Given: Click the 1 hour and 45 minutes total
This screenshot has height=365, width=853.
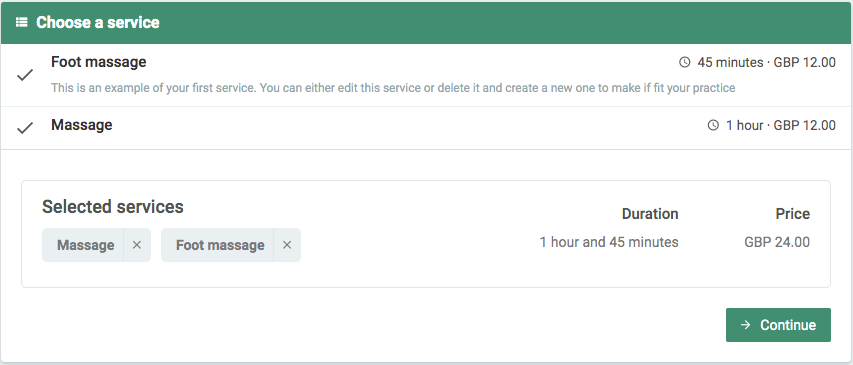Looking at the screenshot, I should click(609, 242).
